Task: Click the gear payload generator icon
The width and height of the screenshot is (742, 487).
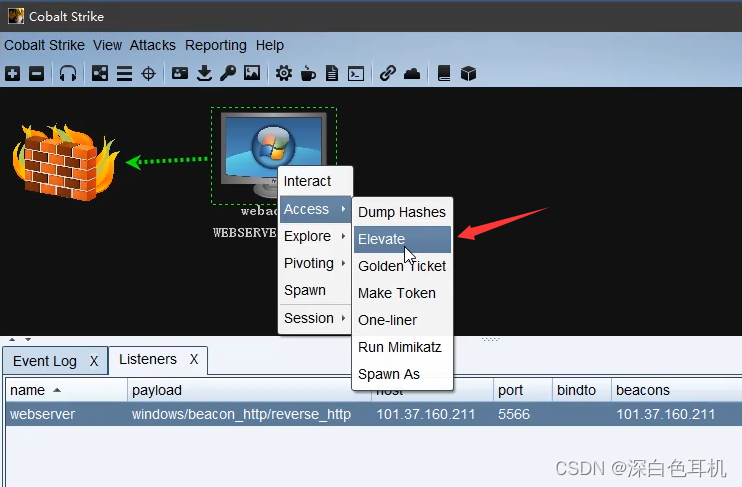Action: click(284, 73)
